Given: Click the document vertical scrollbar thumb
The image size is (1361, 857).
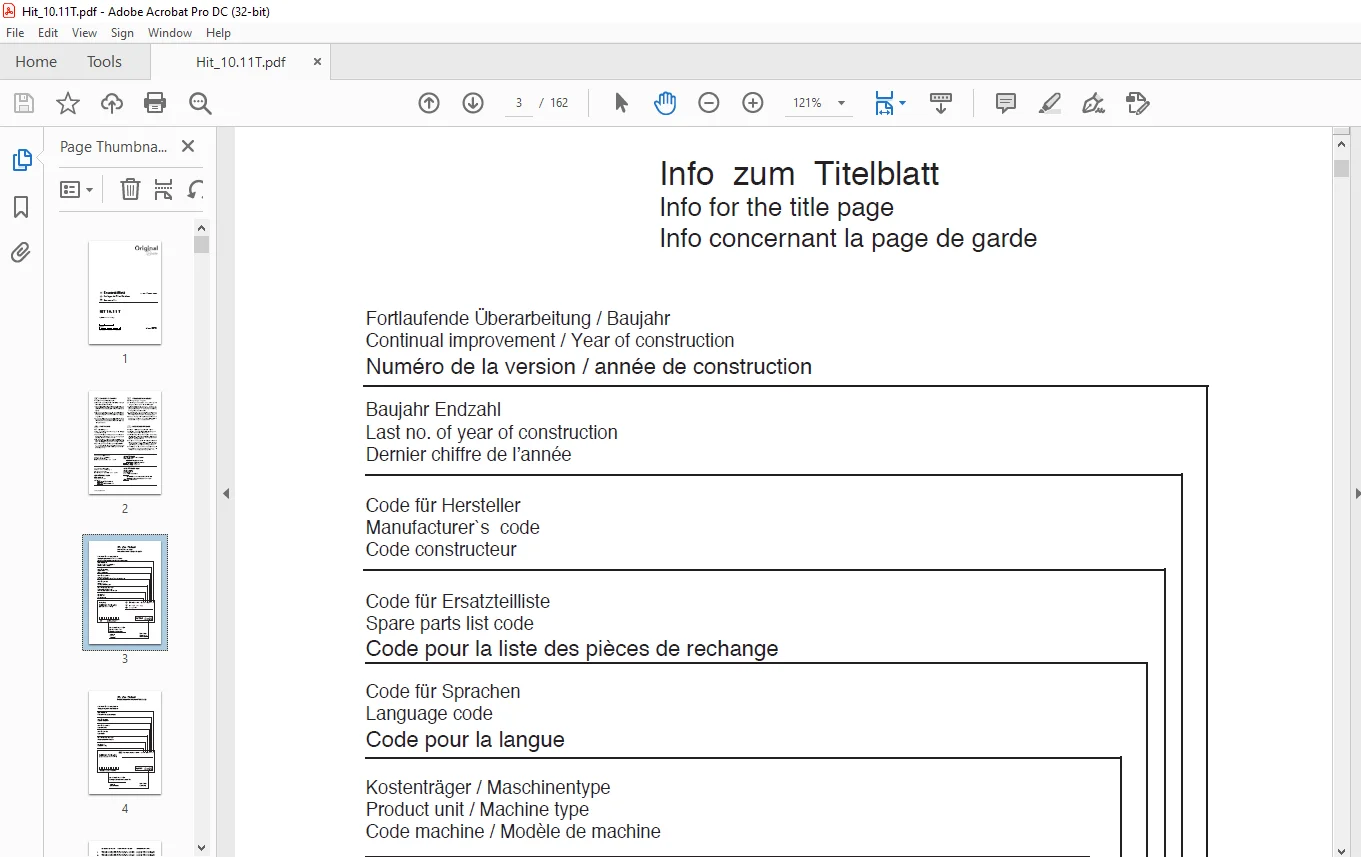Looking at the screenshot, I should (x=1342, y=168).
